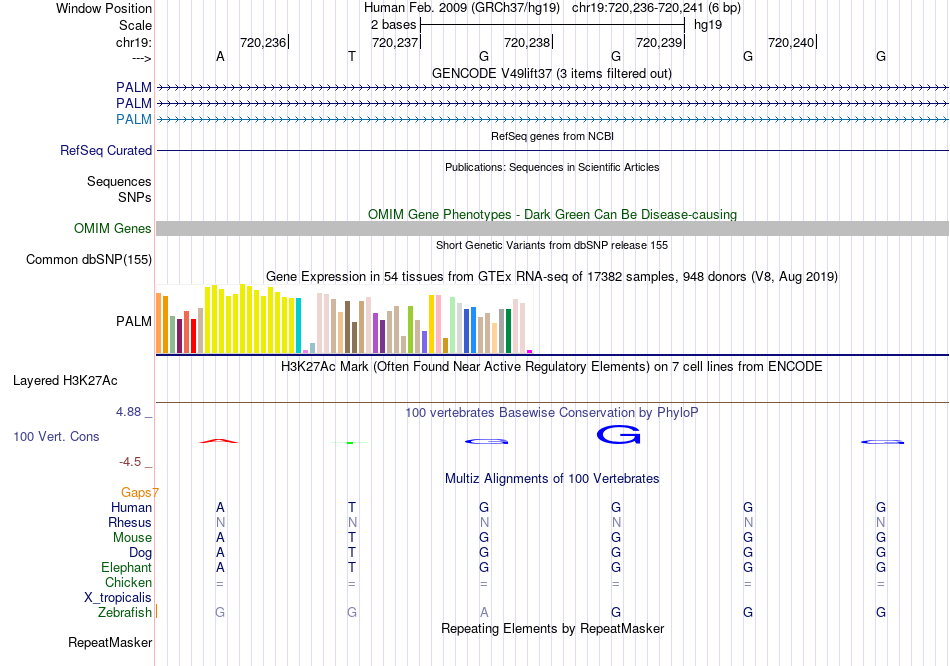Image resolution: width=950 pixels, height=666 pixels.
Task: Click the Sequences publications track label
Action: coord(119,181)
